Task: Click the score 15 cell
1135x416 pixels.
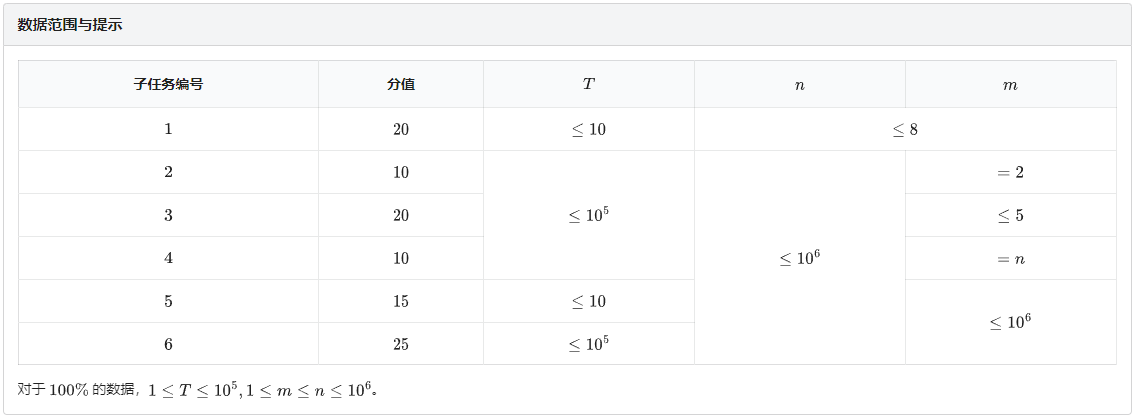Action: click(401, 301)
